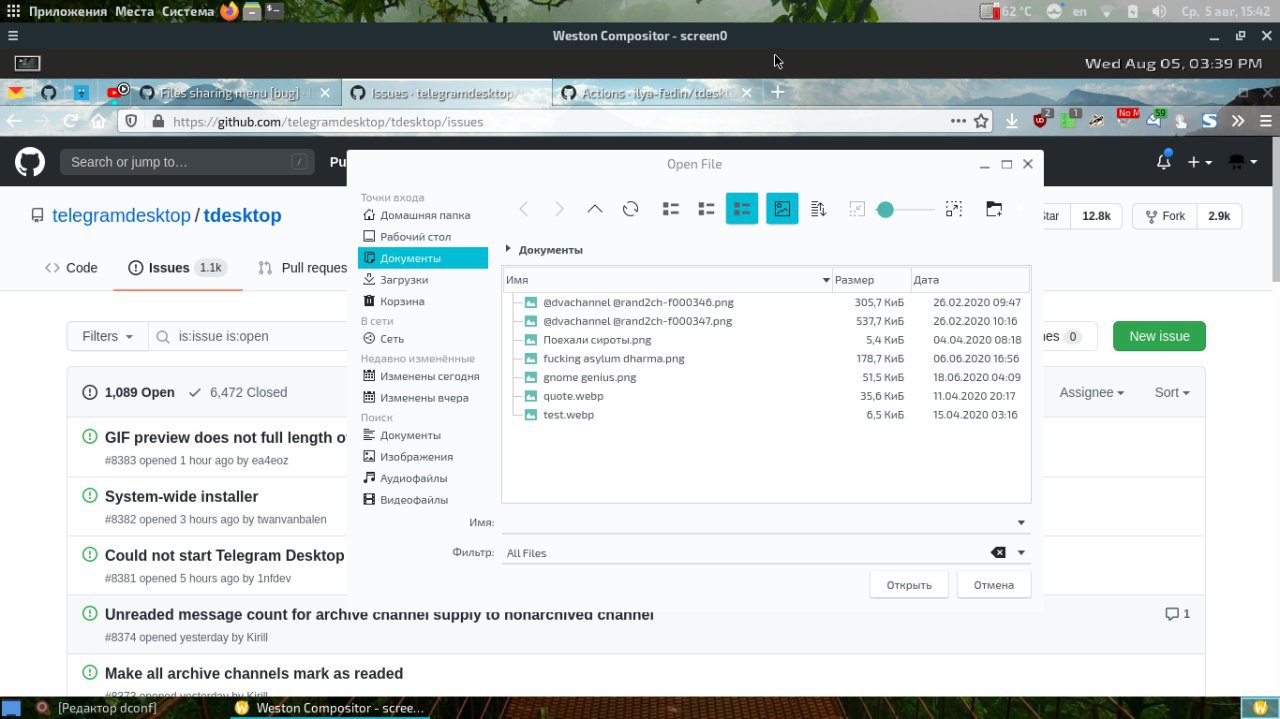The height and width of the screenshot is (719, 1280).
Task: Go back in Open File dialog
Action: pos(523,209)
